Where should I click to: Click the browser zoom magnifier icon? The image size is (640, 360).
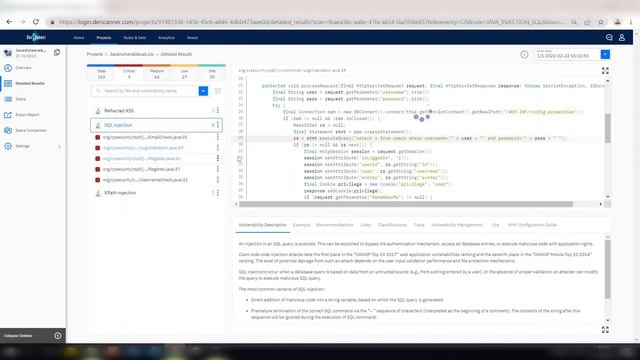coord(574,22)
